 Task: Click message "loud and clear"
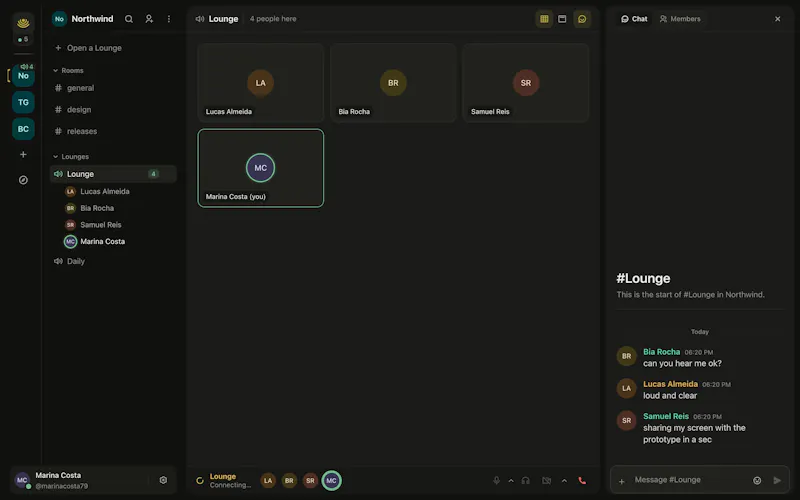coord(670,396)
